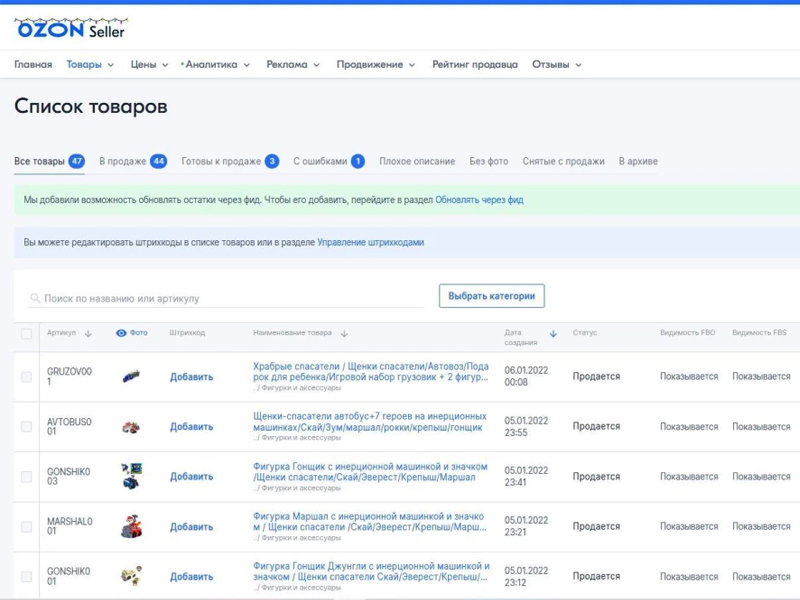Click the Список товаров heading
The width and height of the screenshot is (800, 600).
coord(91,106)
